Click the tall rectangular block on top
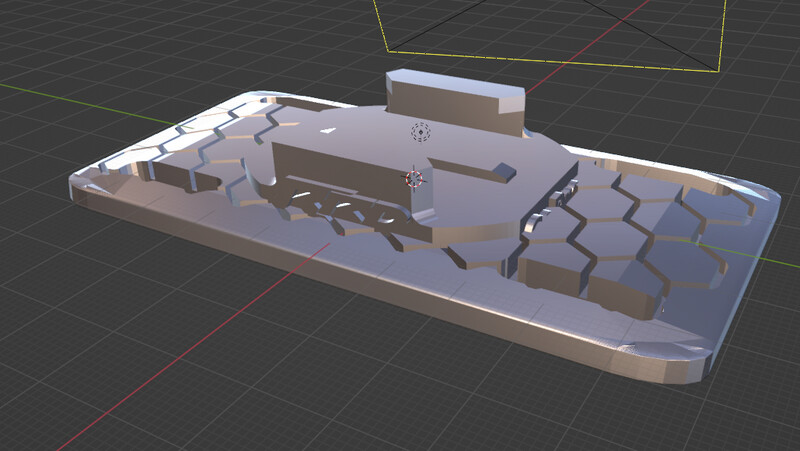 tap(456, 102)
